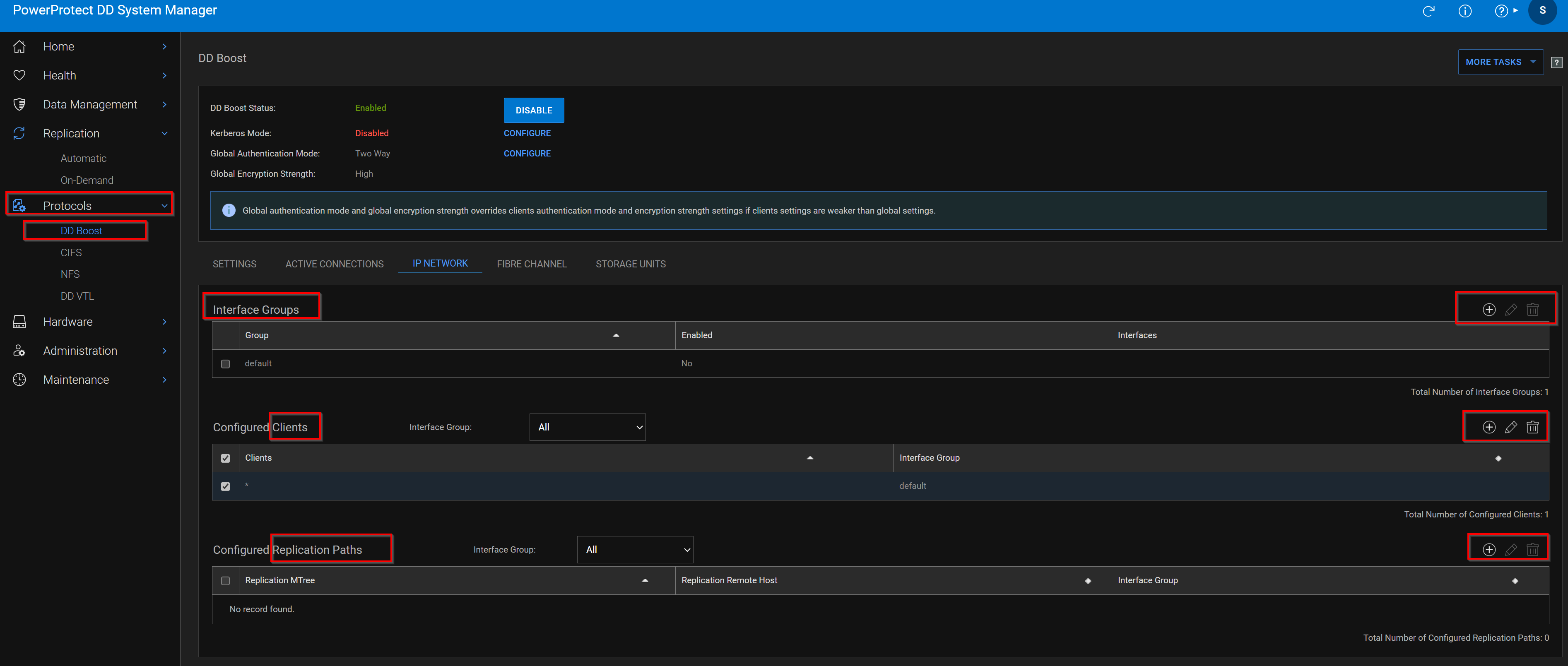Click CONFIGURE next to Kerberos Mode

click(x=527, y=133)
